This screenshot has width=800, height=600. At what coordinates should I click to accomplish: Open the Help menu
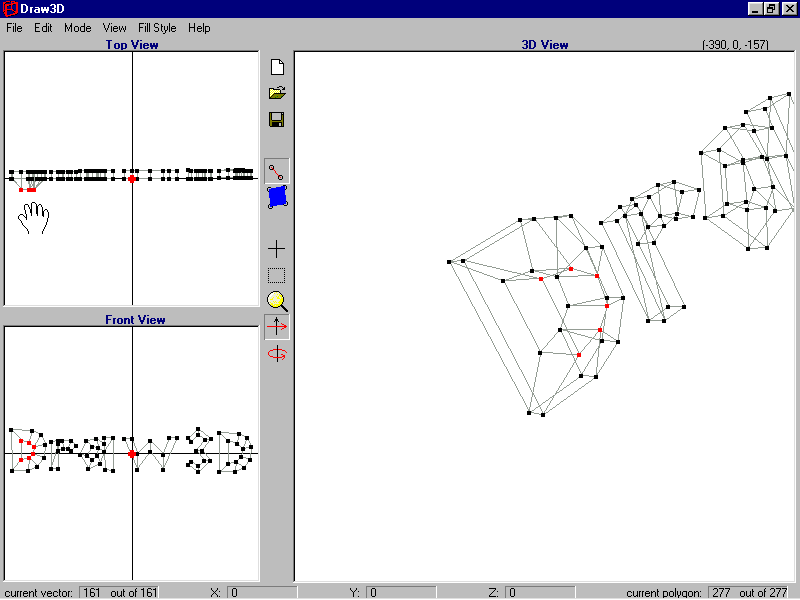(x=199, y=28)
